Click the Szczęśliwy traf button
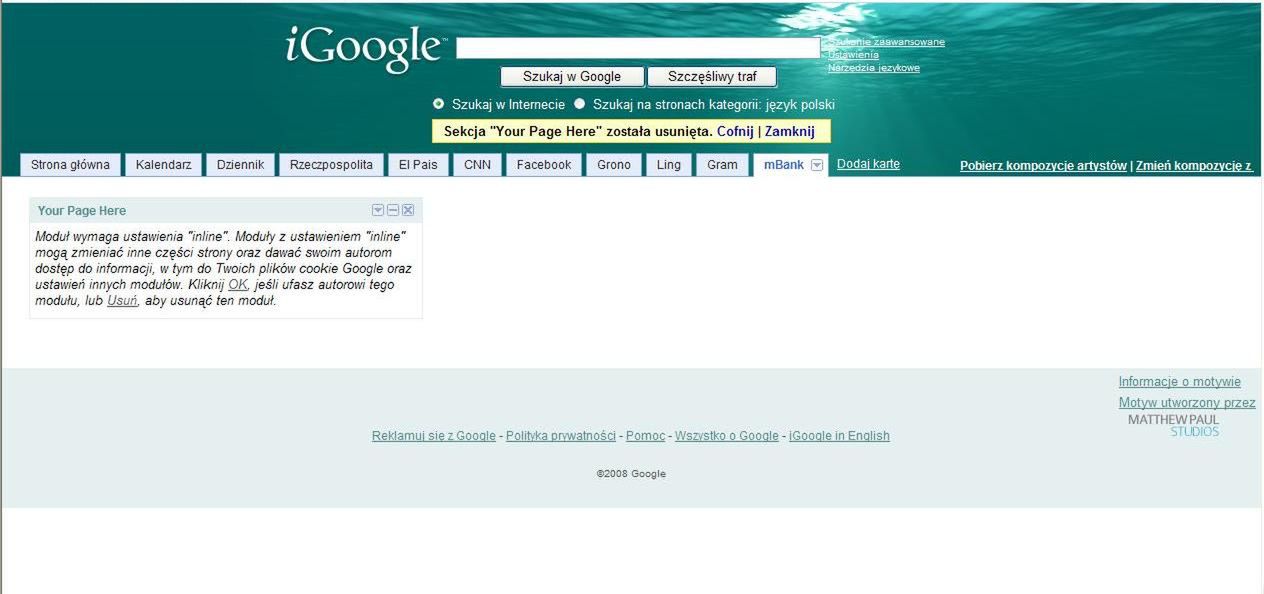This screenshot has width=1264, height=594. point(712,77)
